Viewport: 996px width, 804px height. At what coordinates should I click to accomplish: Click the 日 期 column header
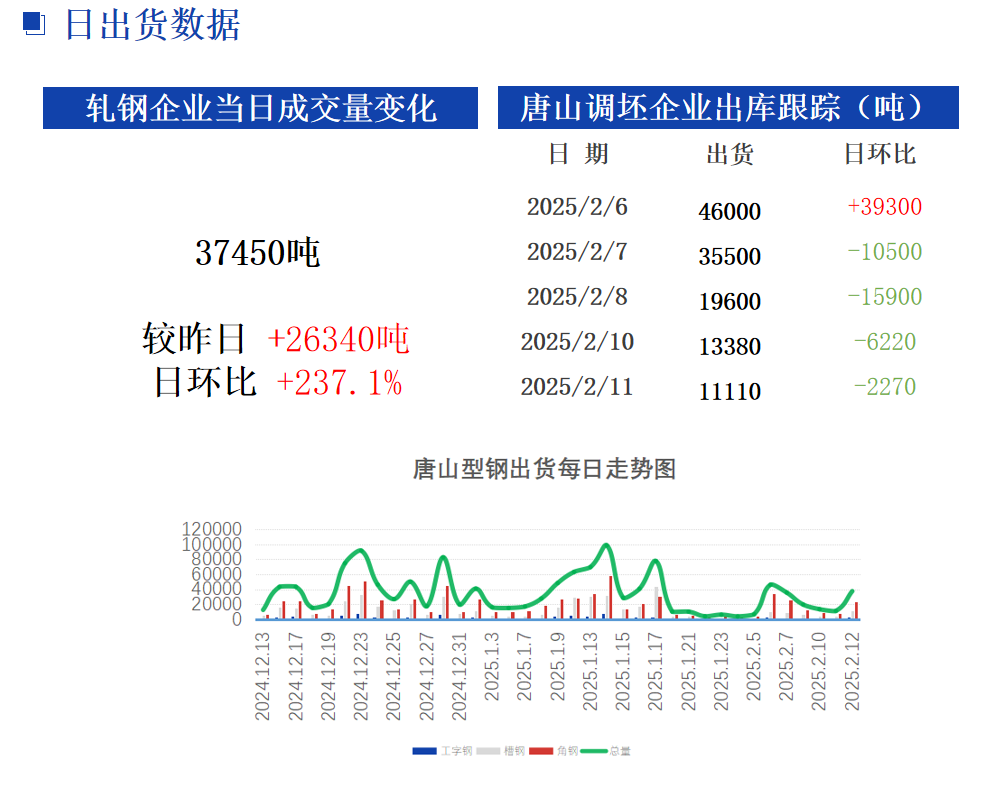pos(578,154)
